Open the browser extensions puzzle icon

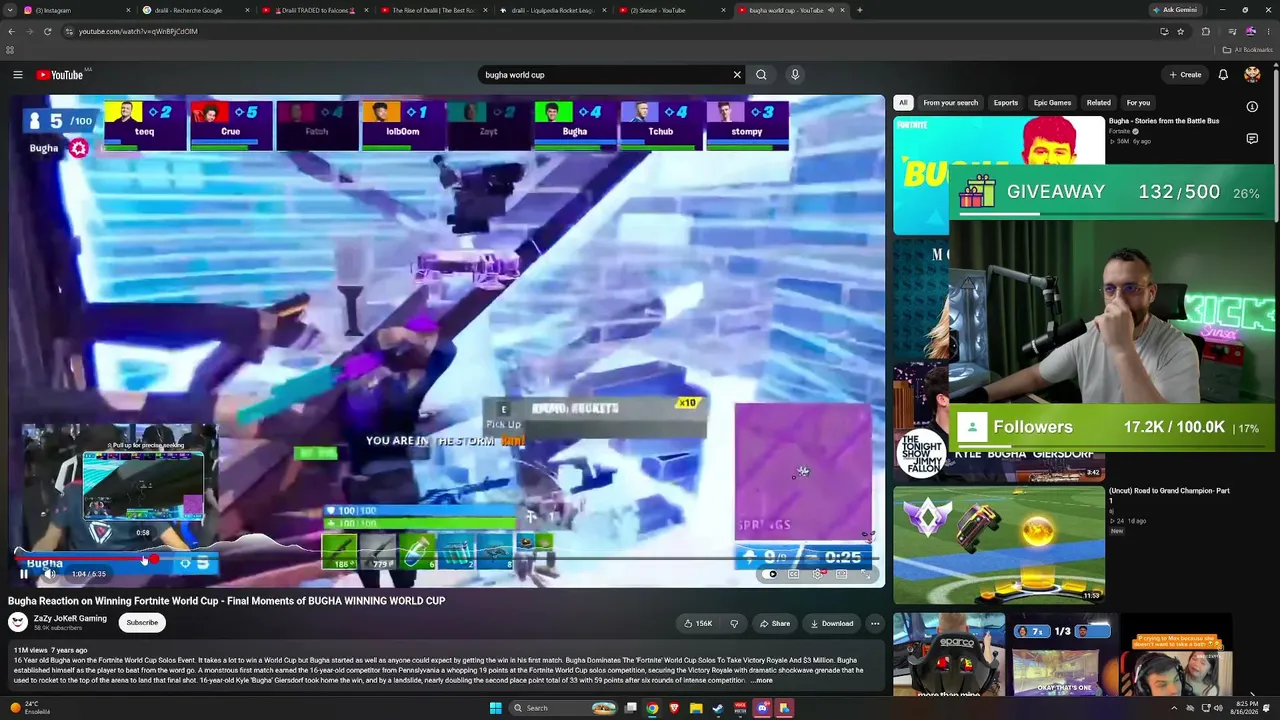1206,31
